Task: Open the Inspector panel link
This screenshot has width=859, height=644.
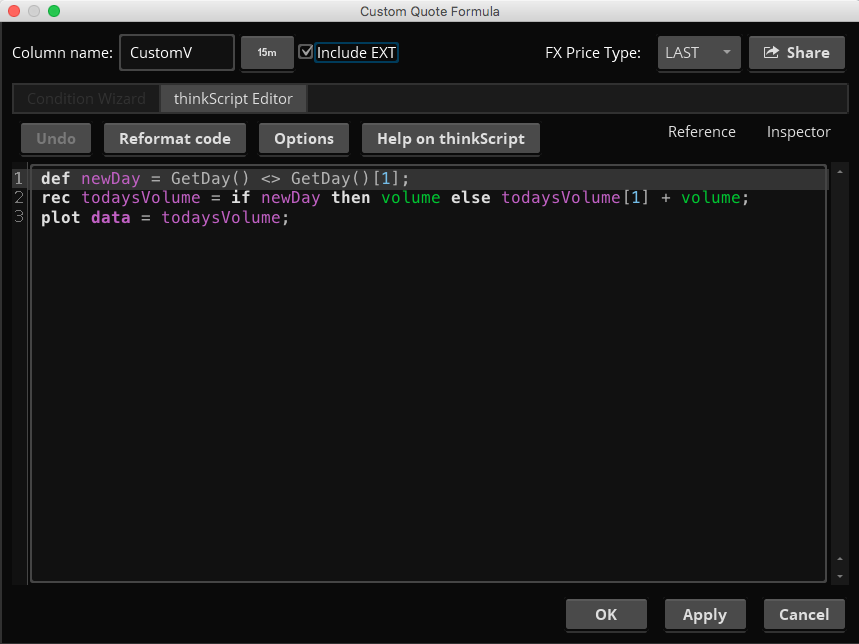Action: [799, 132]
